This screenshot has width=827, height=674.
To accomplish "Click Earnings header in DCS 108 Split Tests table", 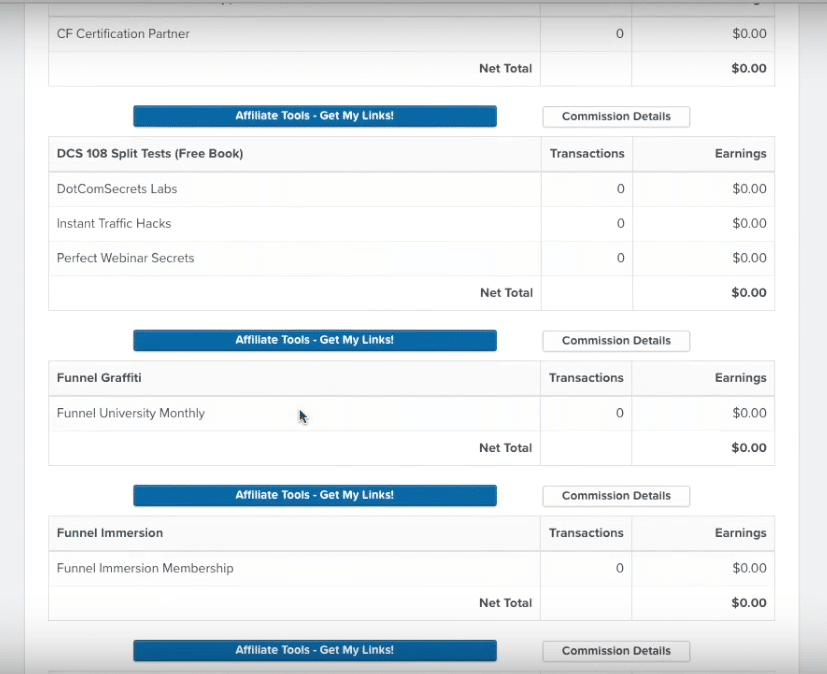I will 741,153.
